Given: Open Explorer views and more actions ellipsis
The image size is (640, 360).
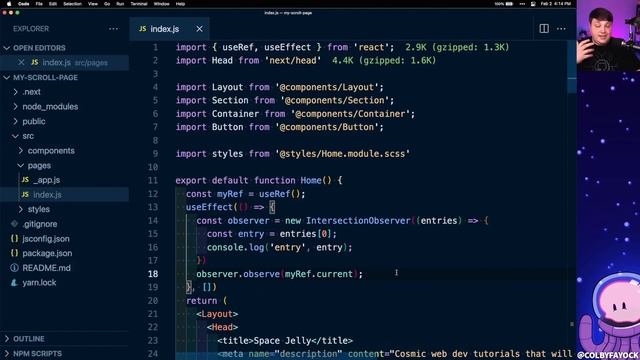Looking at the screenshot, I should tap(113, 29).
